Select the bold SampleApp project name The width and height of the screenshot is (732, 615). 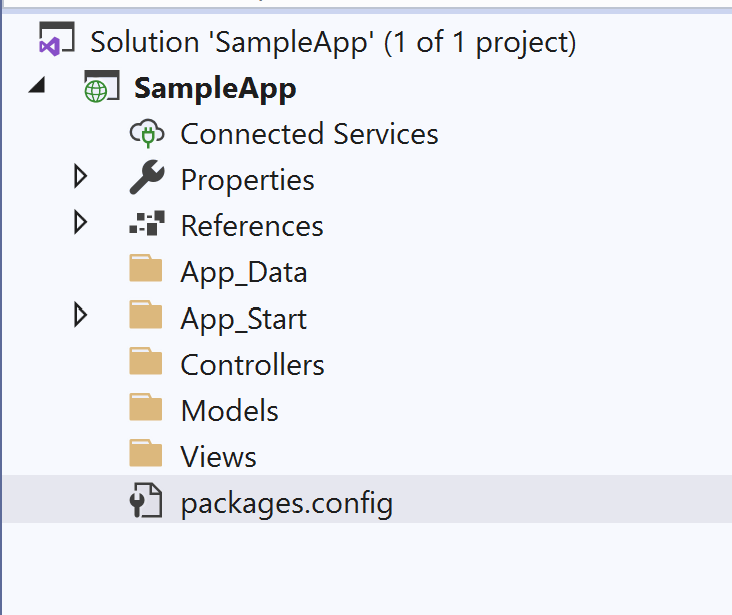tap(215, 89)
